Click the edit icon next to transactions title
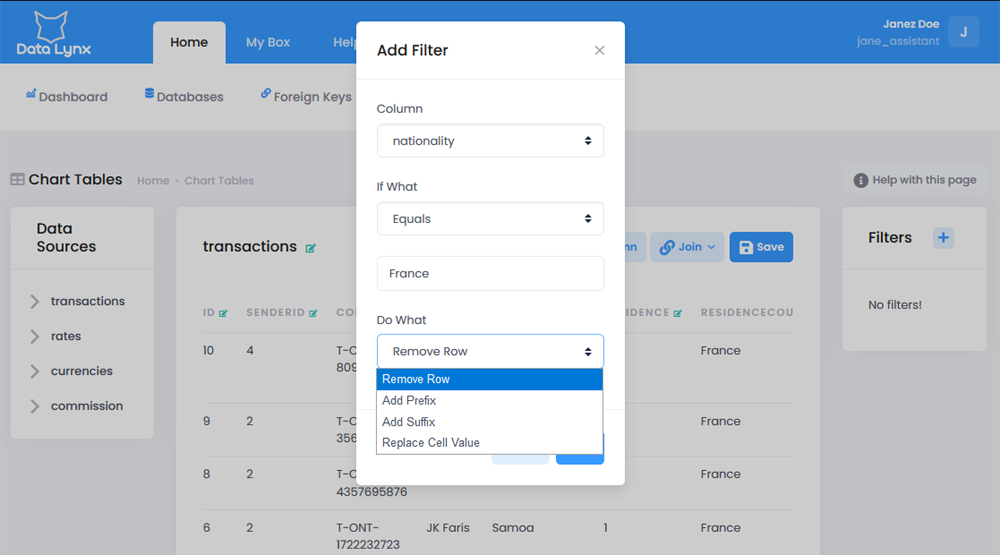 (311, 248)
